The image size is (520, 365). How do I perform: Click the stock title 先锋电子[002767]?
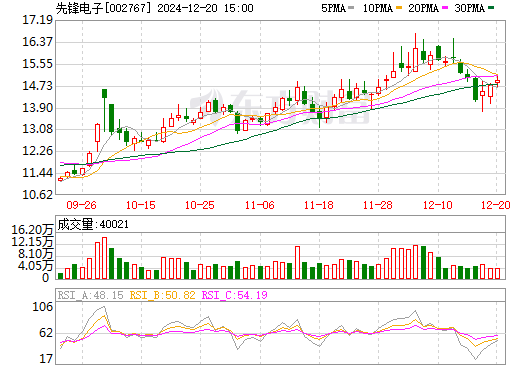click(103, 8)
